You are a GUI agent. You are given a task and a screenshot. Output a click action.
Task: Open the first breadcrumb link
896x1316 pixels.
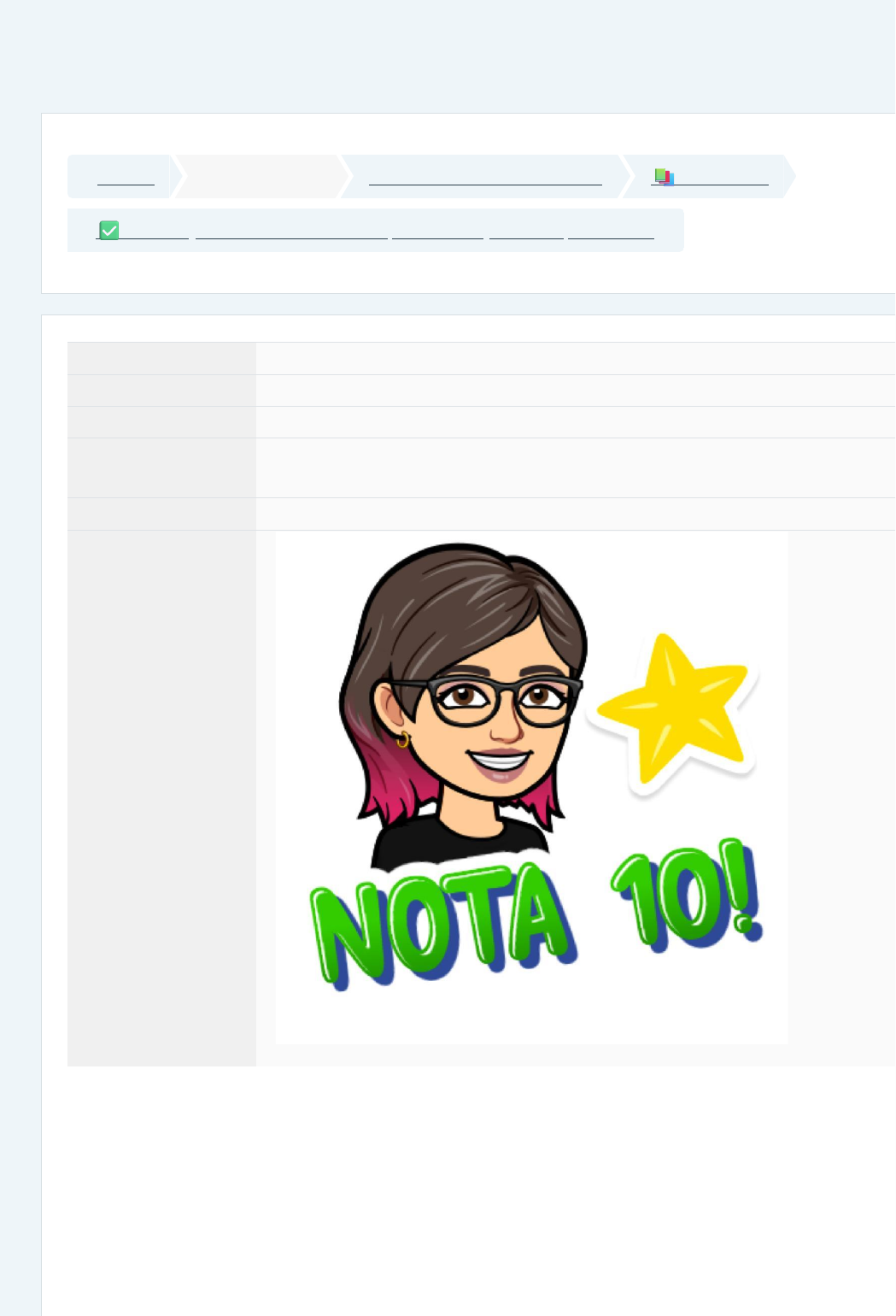click(x=126, y=177)
